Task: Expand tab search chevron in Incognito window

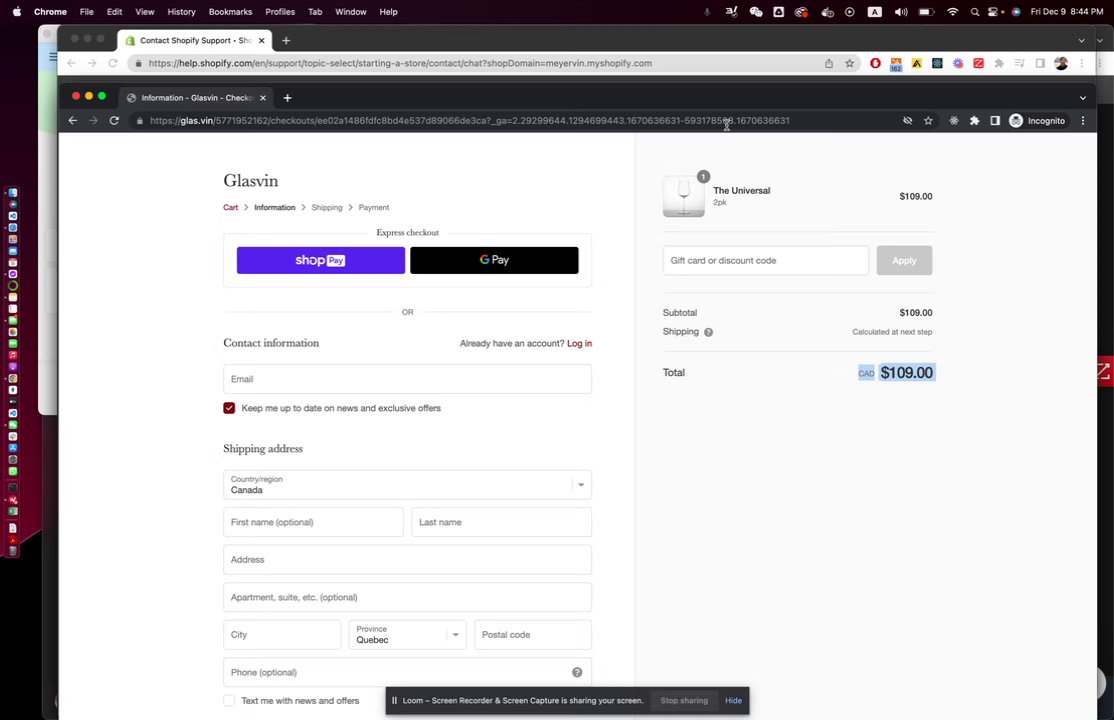Action: point(1083,98)
